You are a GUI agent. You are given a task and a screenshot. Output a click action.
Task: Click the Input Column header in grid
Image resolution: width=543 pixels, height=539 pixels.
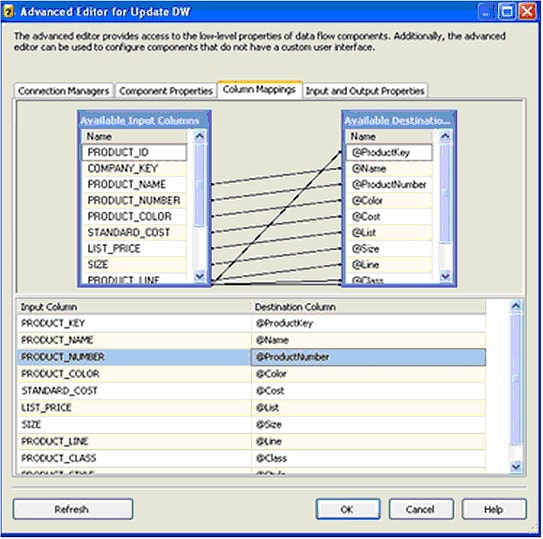(x=134, y=307)
